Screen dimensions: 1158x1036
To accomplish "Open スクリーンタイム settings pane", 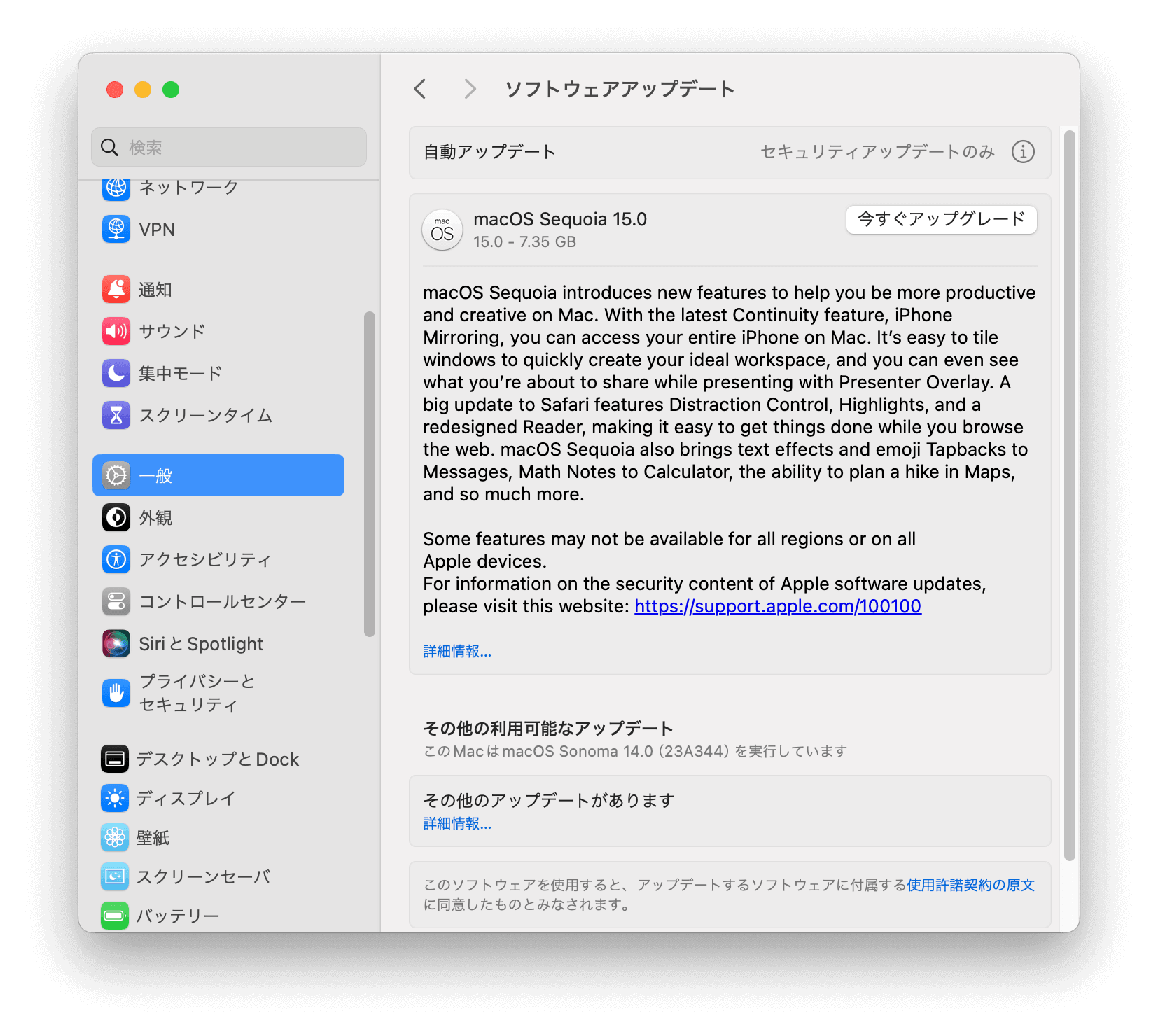I will (x=218, y=415).
